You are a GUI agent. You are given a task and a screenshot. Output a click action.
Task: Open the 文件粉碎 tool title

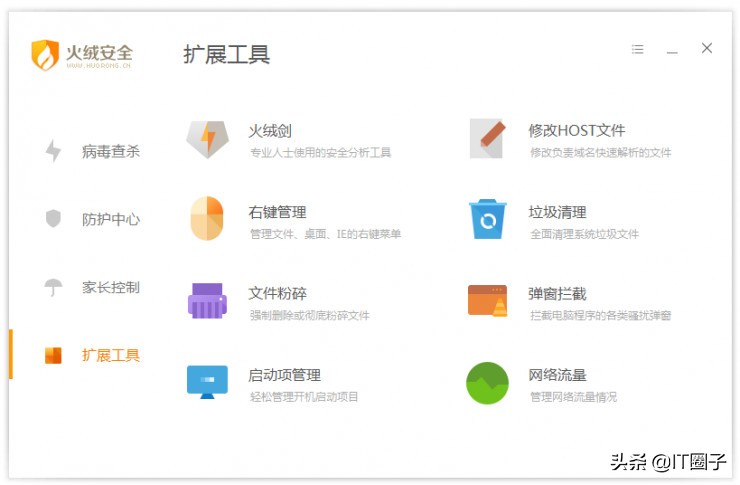point(278,293)
